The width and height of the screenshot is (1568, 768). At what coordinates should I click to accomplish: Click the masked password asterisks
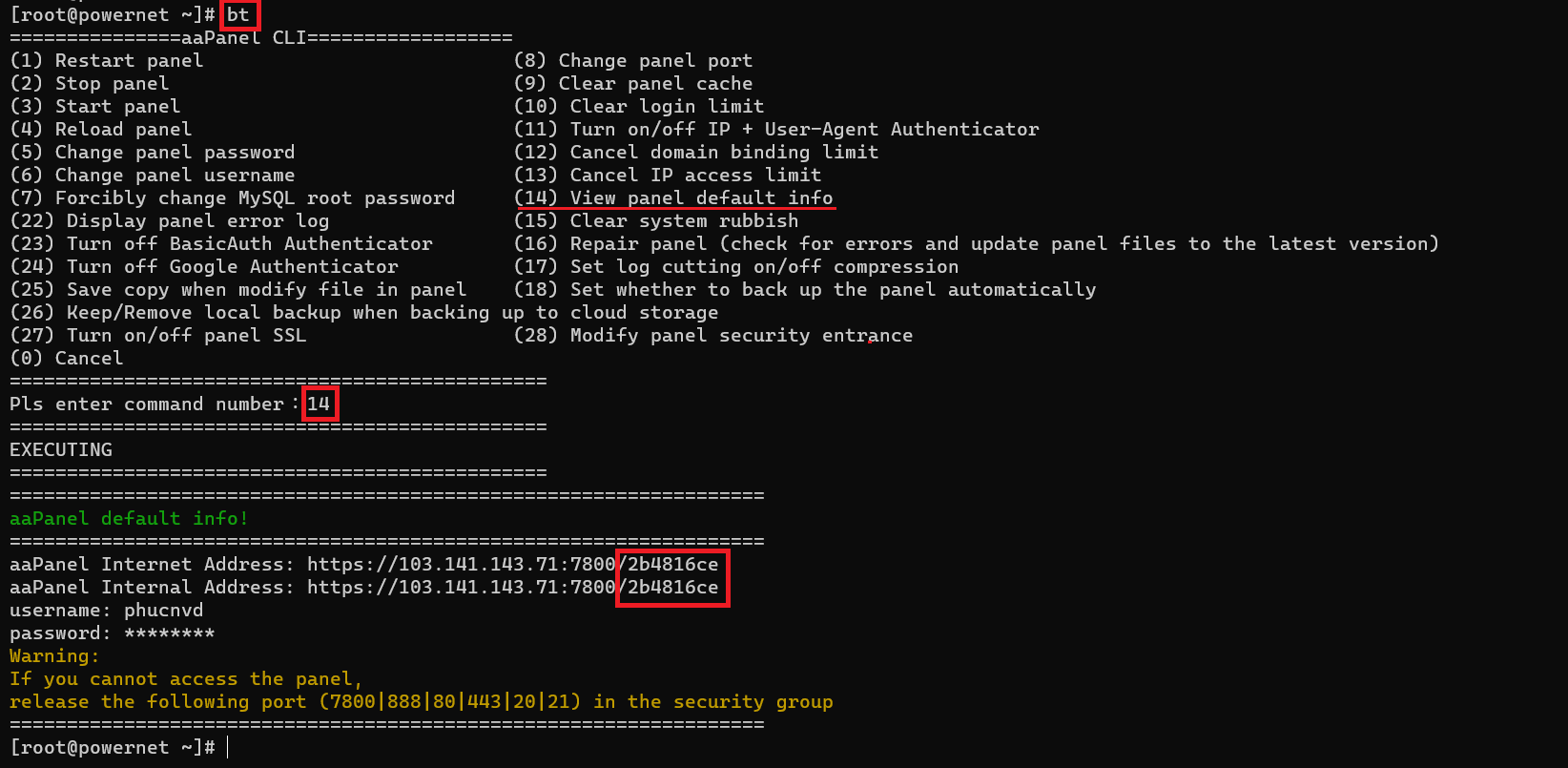pyautogui.click(x=169, y=633)
